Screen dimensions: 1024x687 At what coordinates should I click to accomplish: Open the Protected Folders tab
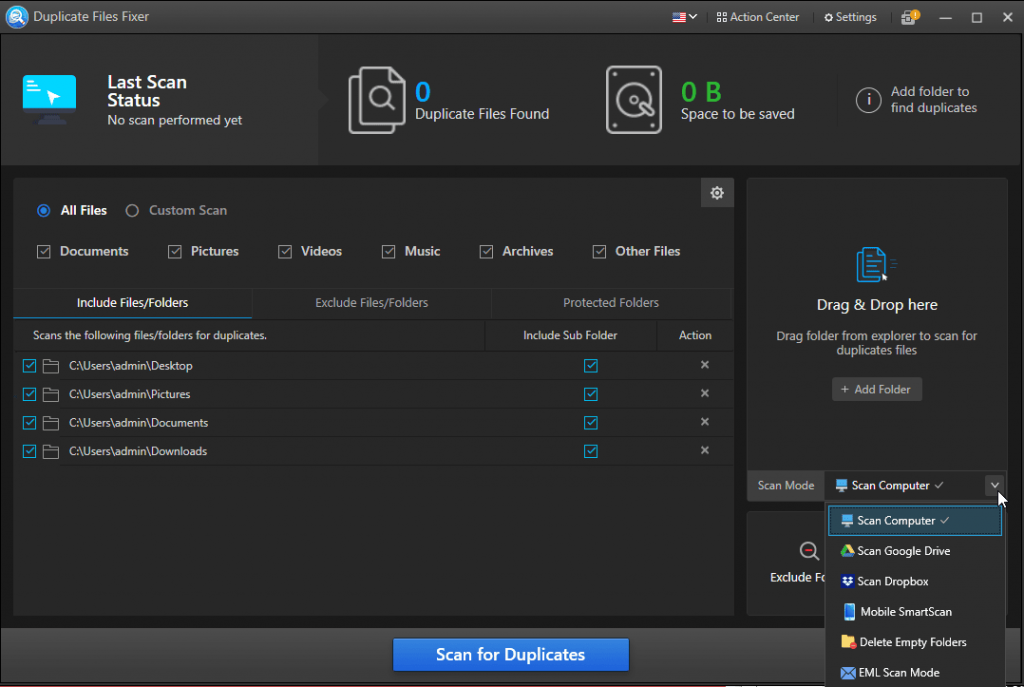click(611, 302)
